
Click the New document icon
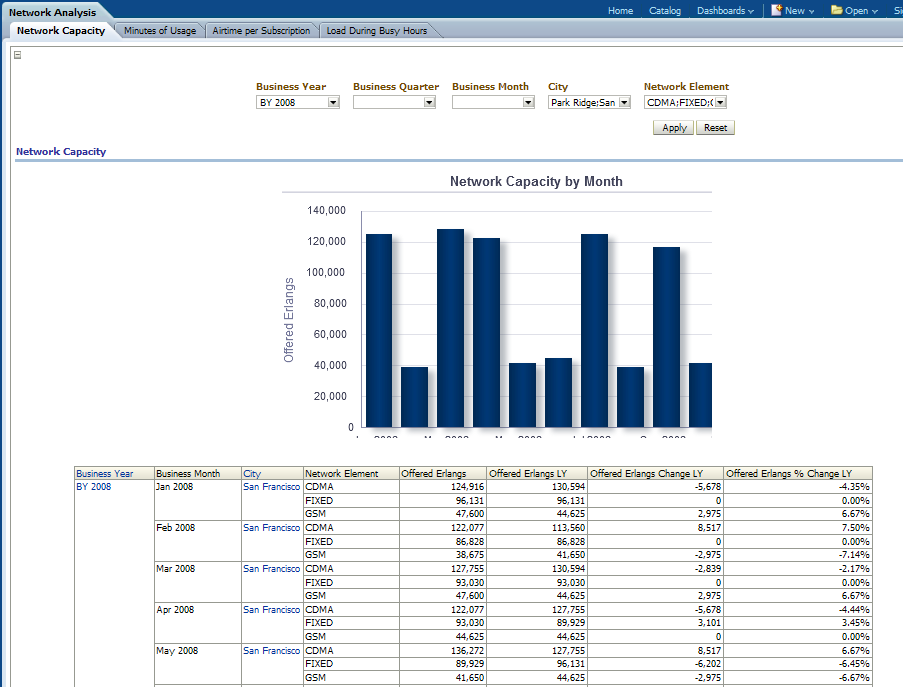(777, 10)
